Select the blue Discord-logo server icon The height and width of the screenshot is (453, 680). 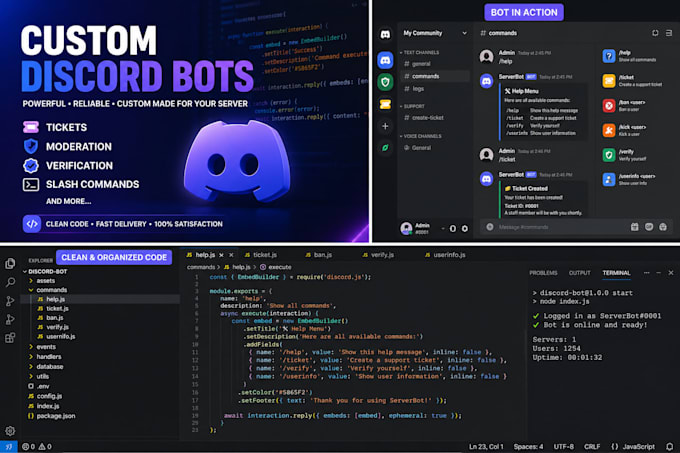pos(385,60)
